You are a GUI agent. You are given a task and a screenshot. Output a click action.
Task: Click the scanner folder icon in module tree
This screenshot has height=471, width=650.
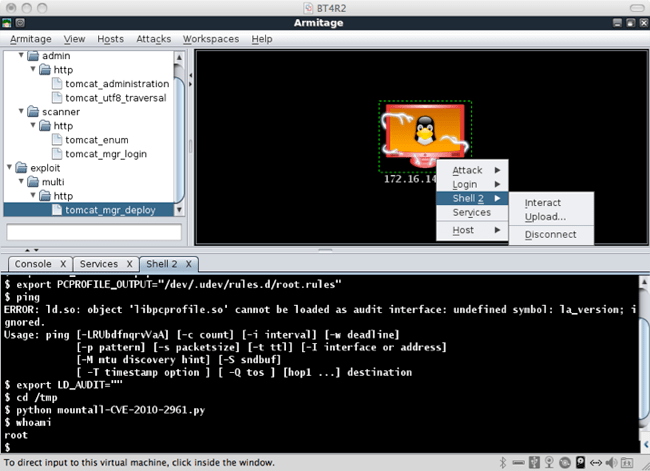coord(33,112)
